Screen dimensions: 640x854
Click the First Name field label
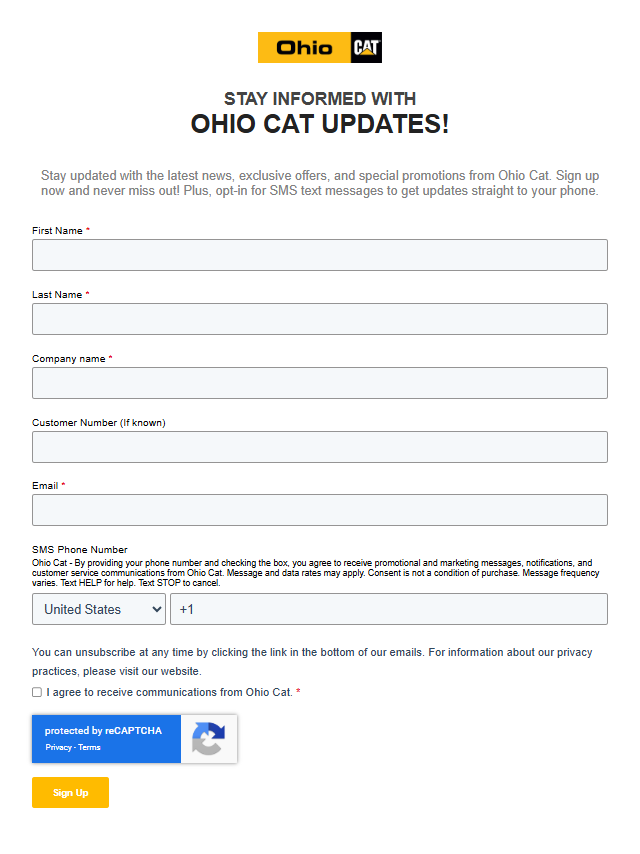[57, 231]
